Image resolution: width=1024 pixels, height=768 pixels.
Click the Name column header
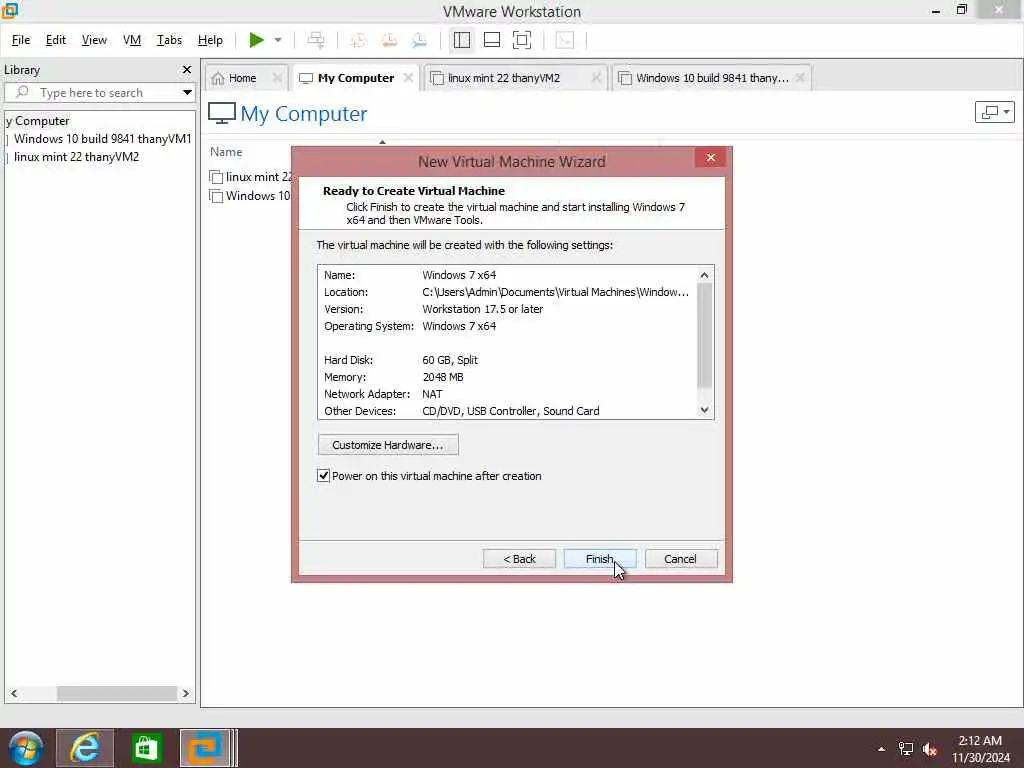(x=226, y=152)
